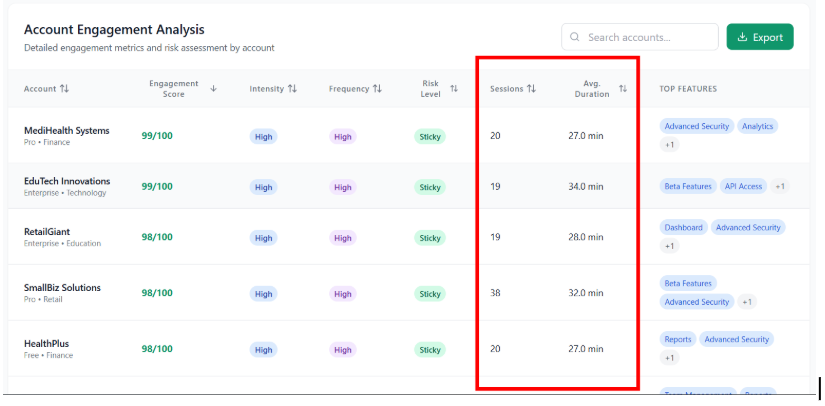Sort by Engagement Score down arrow

click(x=213, y=88)
